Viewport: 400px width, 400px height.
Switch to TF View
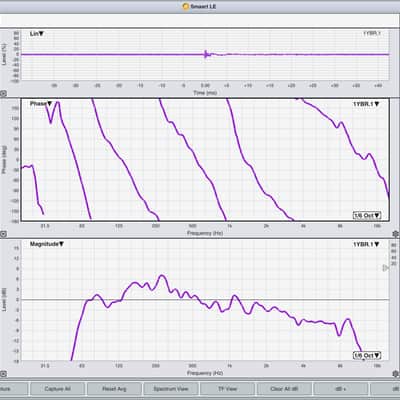[x=227, y=389]
